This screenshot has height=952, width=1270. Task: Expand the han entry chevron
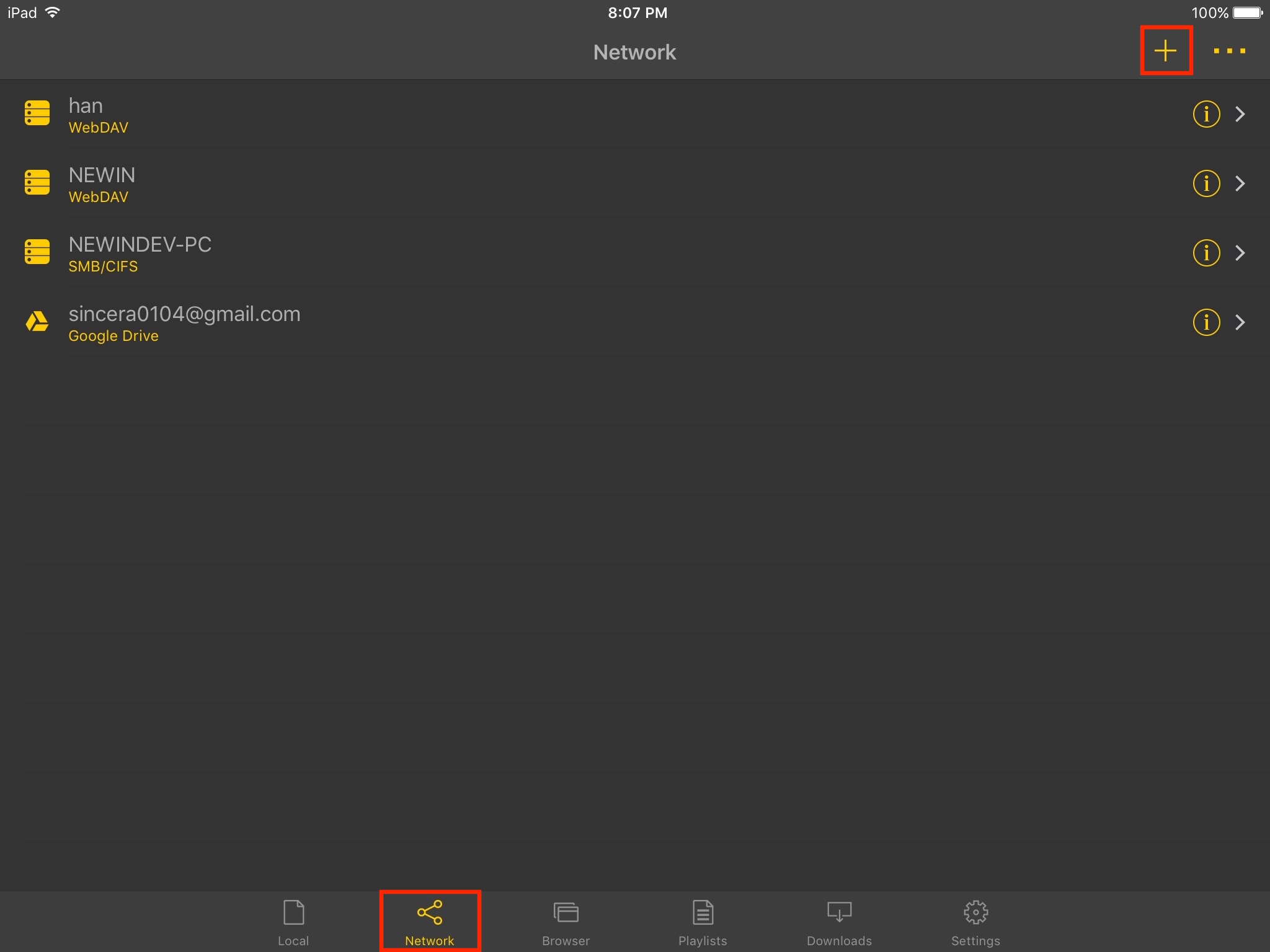pyautogui.click(x=1240, y=114)
